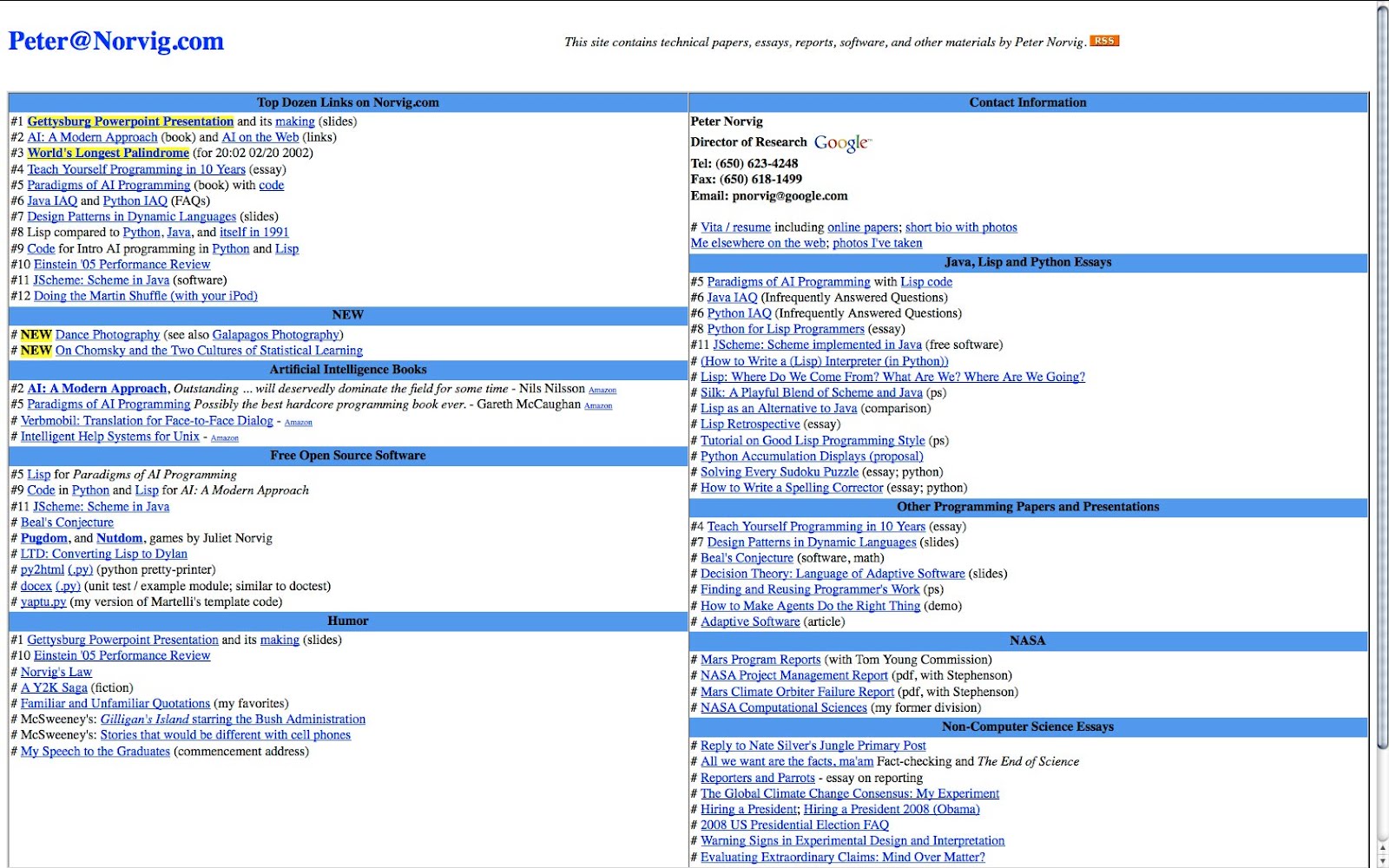The image size is (1389, 868).
Task: Open On Chomsky and the Two Cultures essay
Action: [x=209, y=351]
